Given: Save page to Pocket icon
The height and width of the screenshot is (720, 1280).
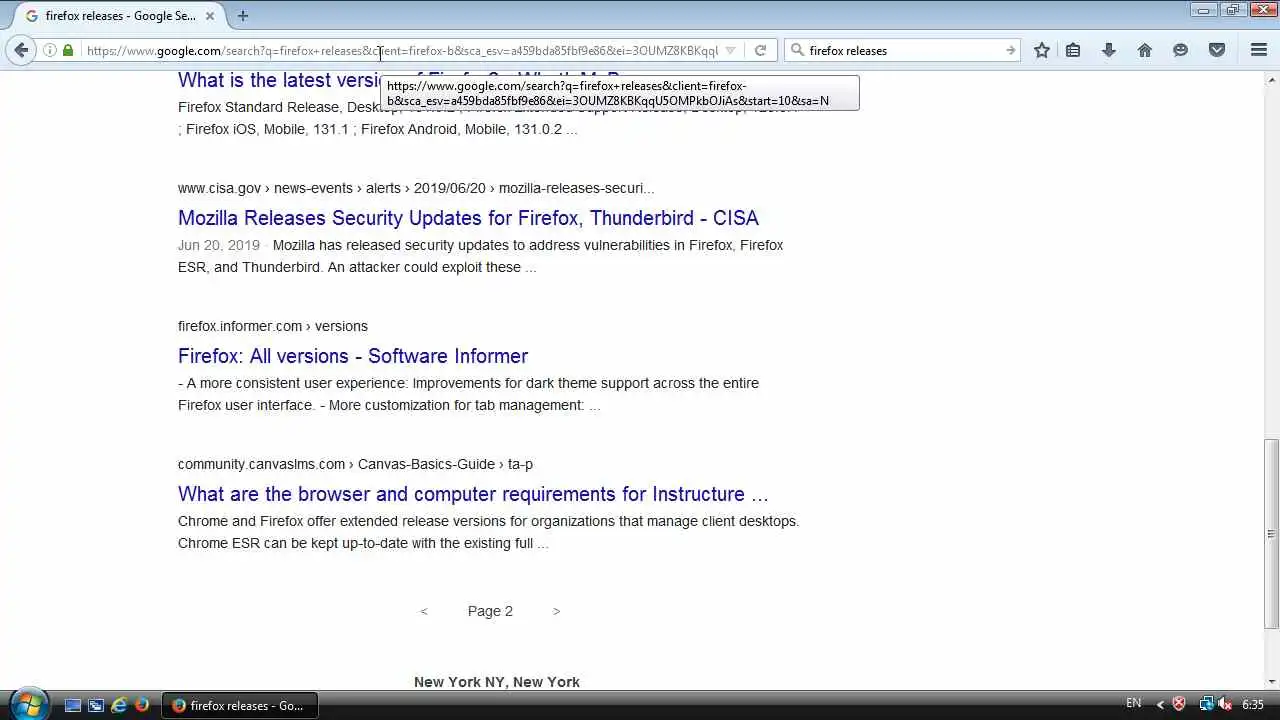Looking at the screenshot, I should pyautogui.click(x=1217, y=50).
